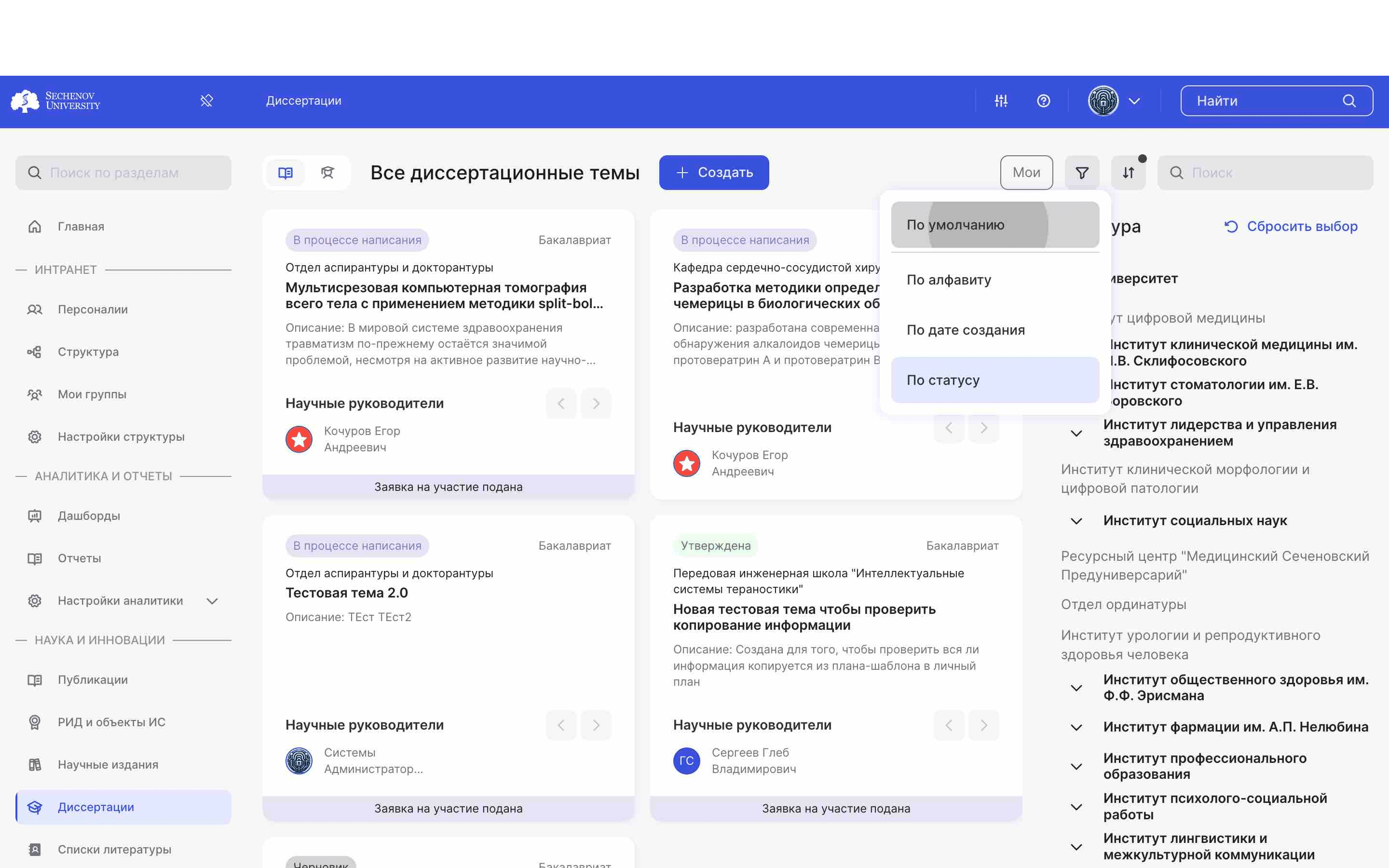Click the Диссертации sidebar icon

34,808
